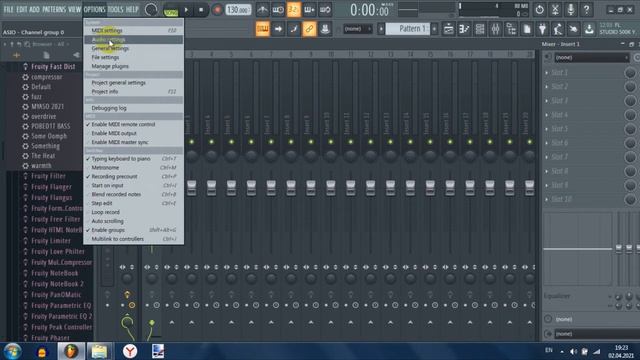Expand Slot 1 arrow in mixer effects
The image size is (640, 360).
547,73
